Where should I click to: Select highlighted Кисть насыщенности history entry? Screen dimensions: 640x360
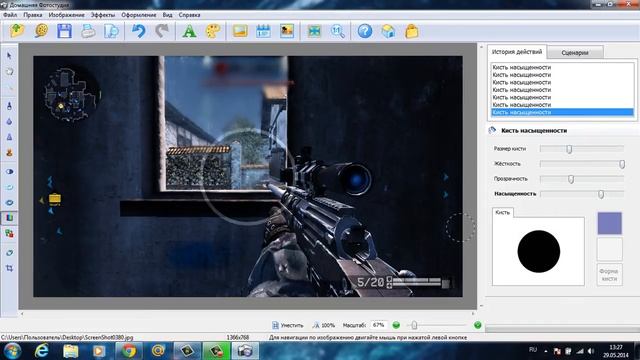[x=562, y=112]
